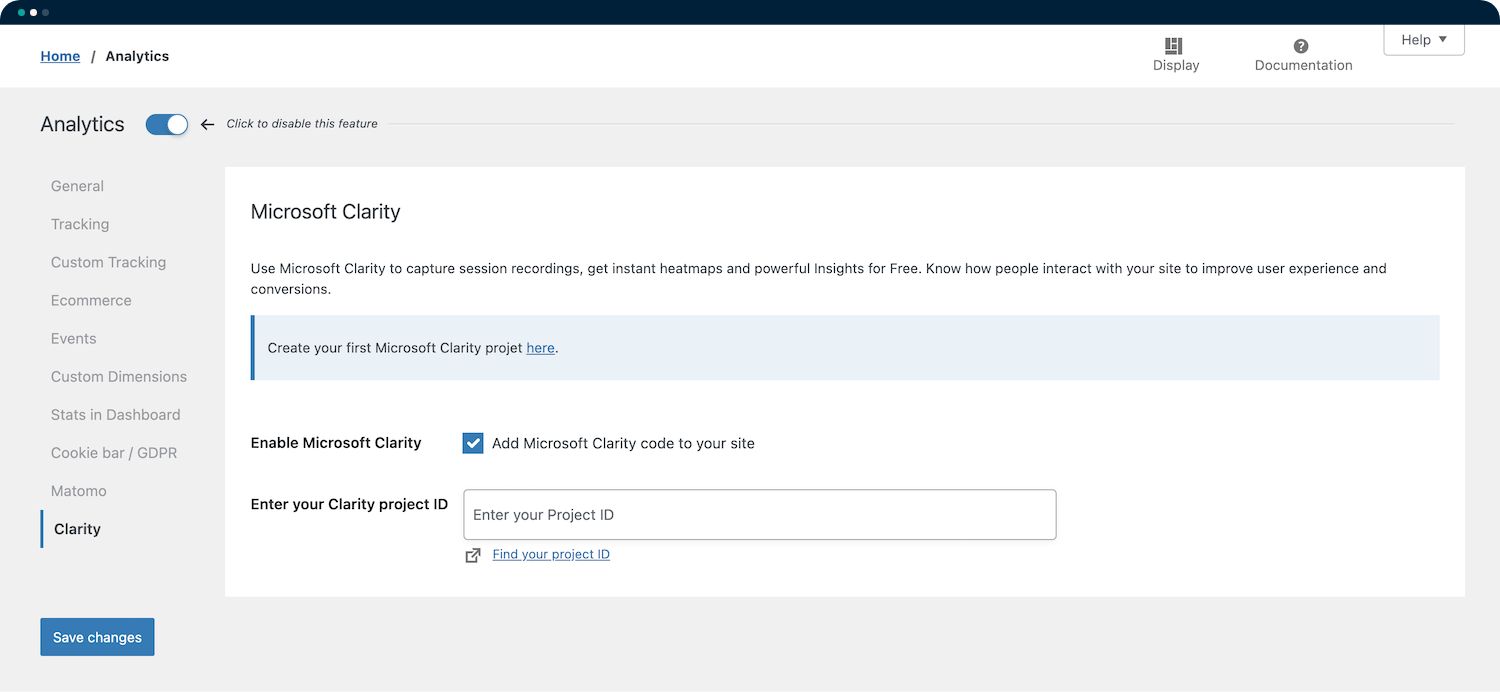
Task: Open the Documentation question-mark icon
Action: [x=1301, y=46]
